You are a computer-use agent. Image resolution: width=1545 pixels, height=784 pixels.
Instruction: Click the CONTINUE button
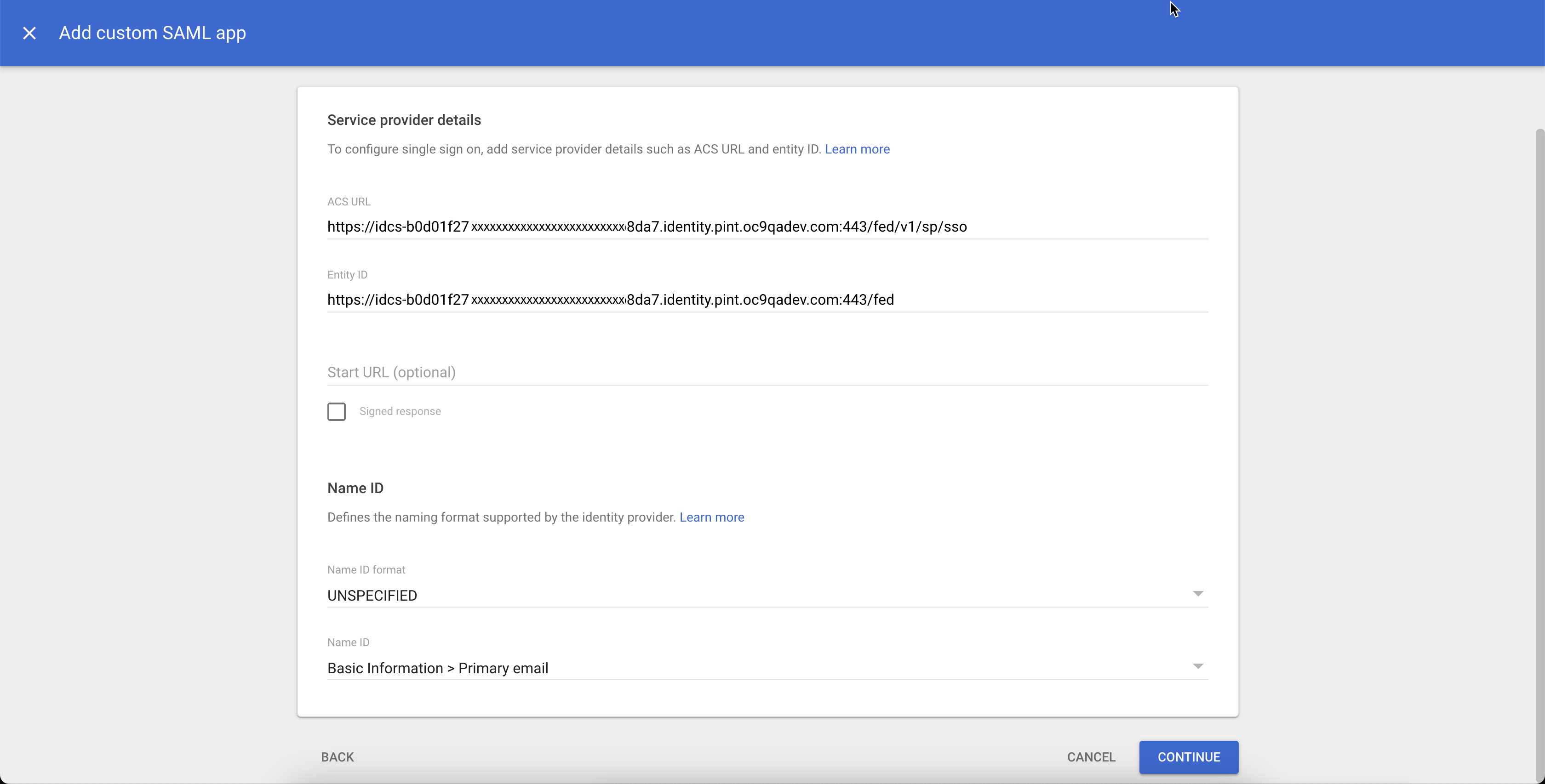[1188, 757]
